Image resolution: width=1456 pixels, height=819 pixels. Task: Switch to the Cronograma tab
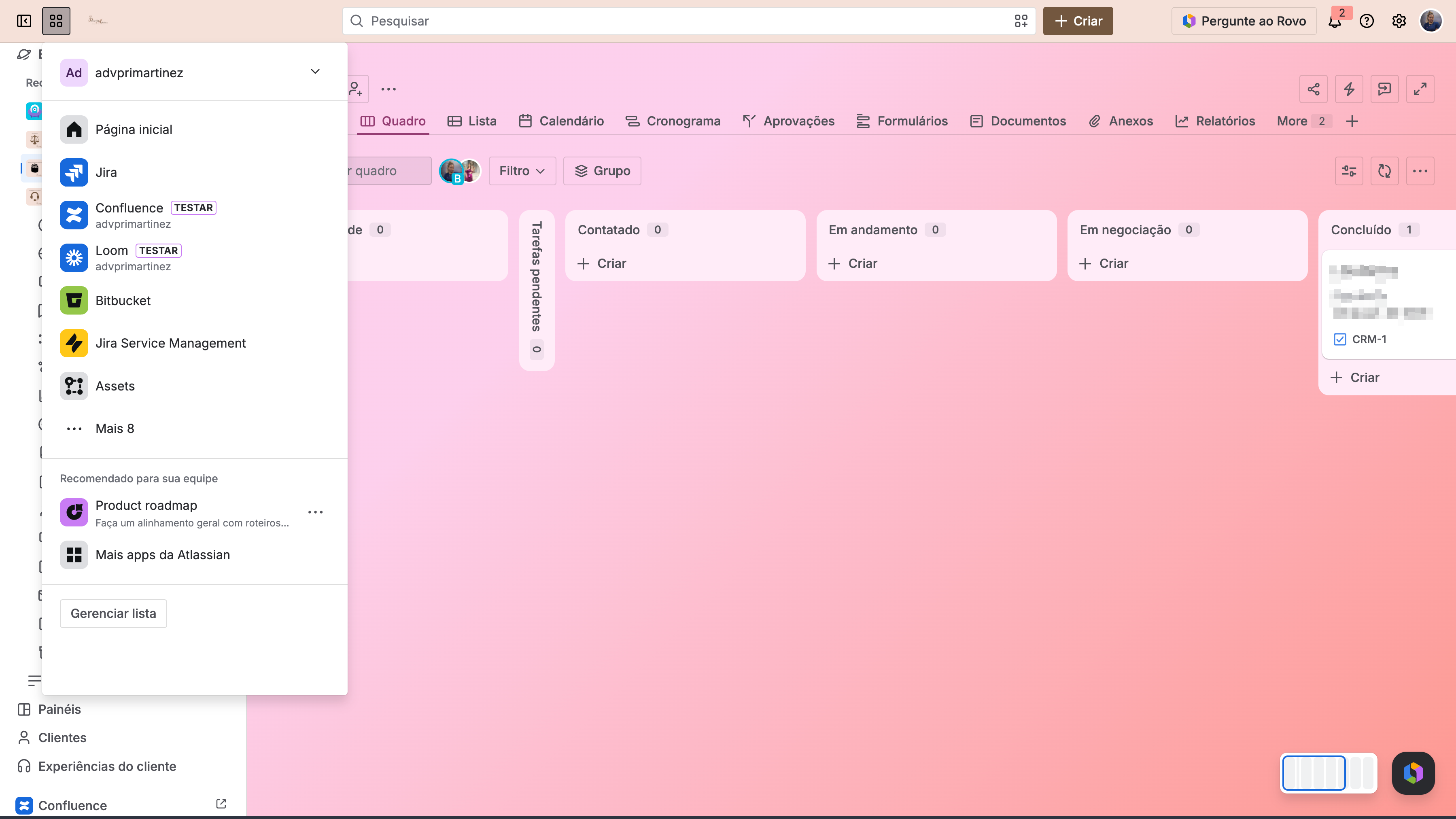point(673,121)
